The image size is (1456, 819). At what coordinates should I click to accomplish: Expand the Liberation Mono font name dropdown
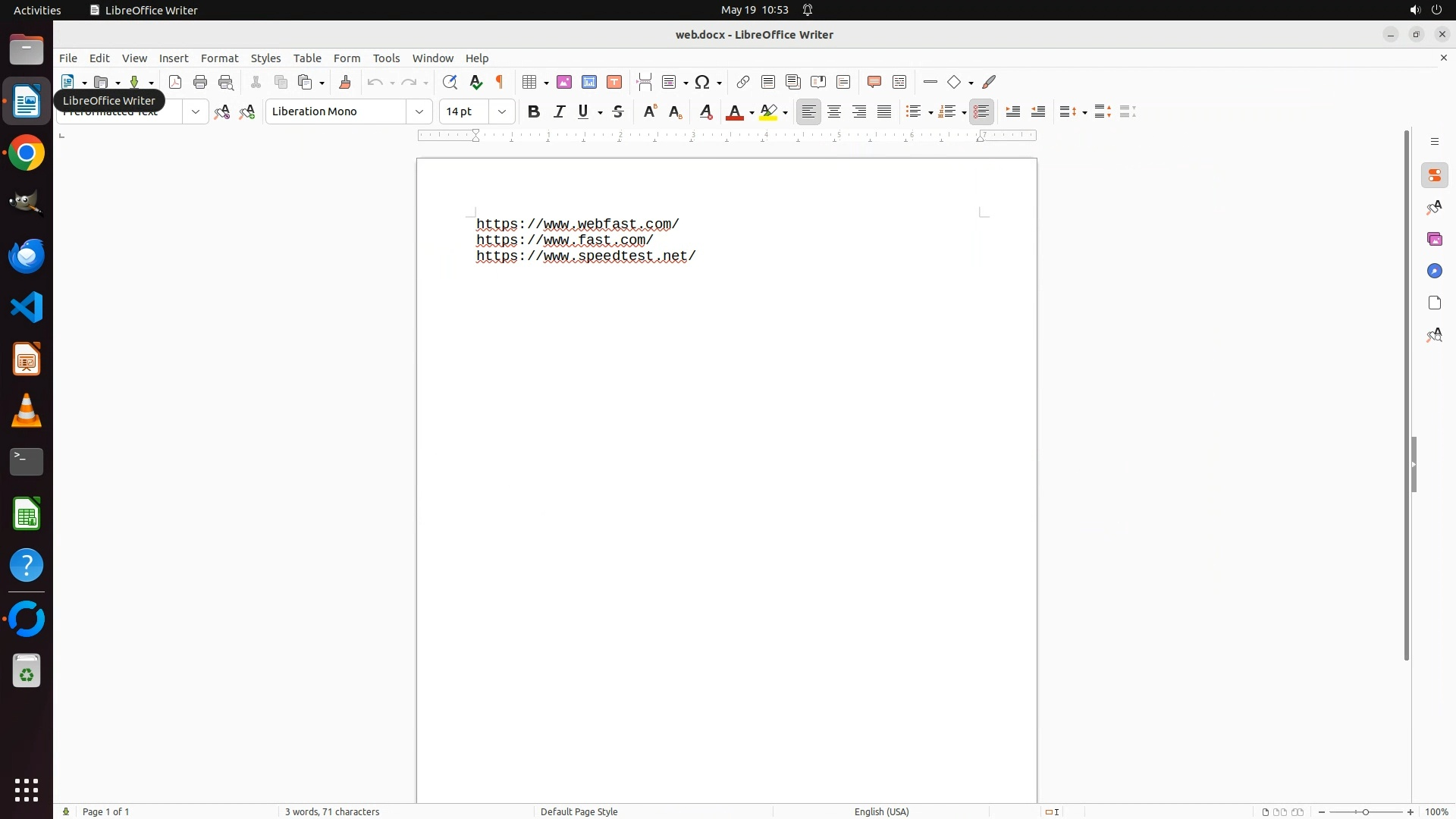point(419,111)
